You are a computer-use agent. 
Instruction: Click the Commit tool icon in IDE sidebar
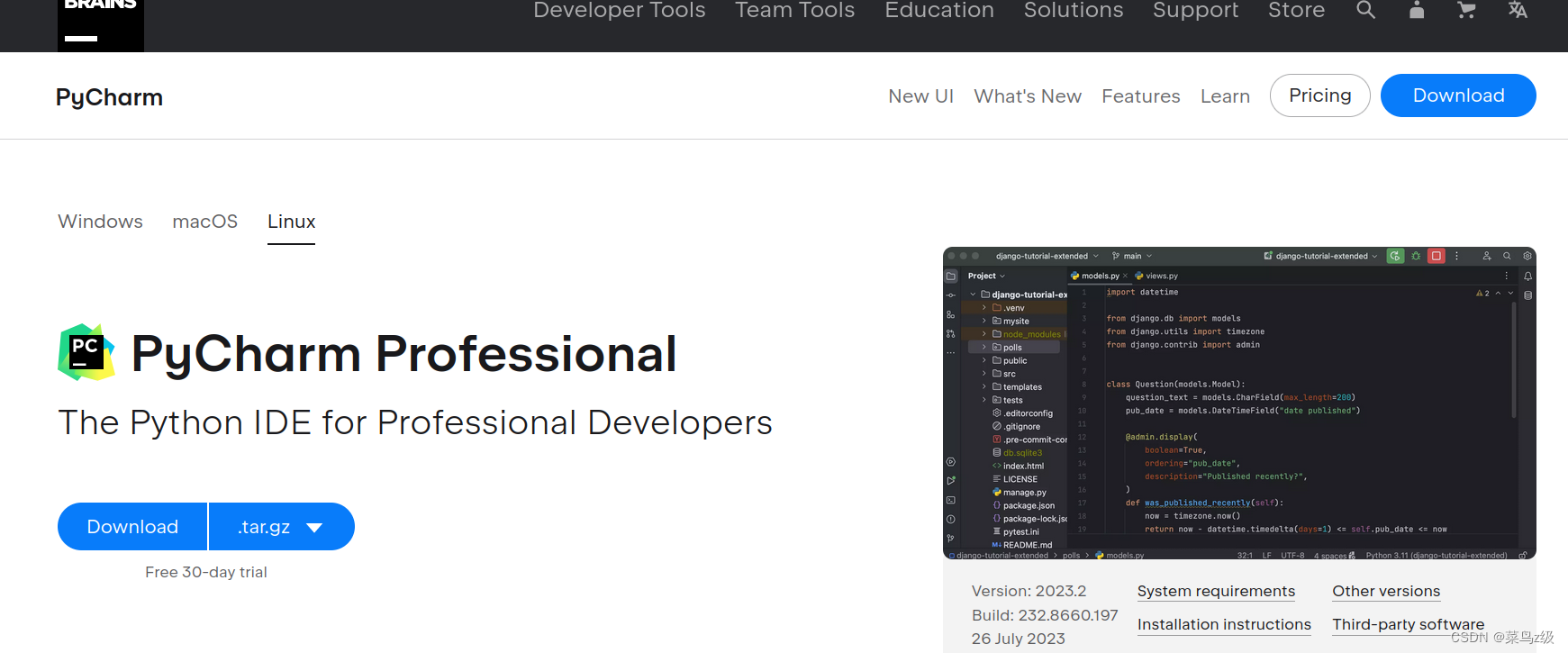point(951,295)
